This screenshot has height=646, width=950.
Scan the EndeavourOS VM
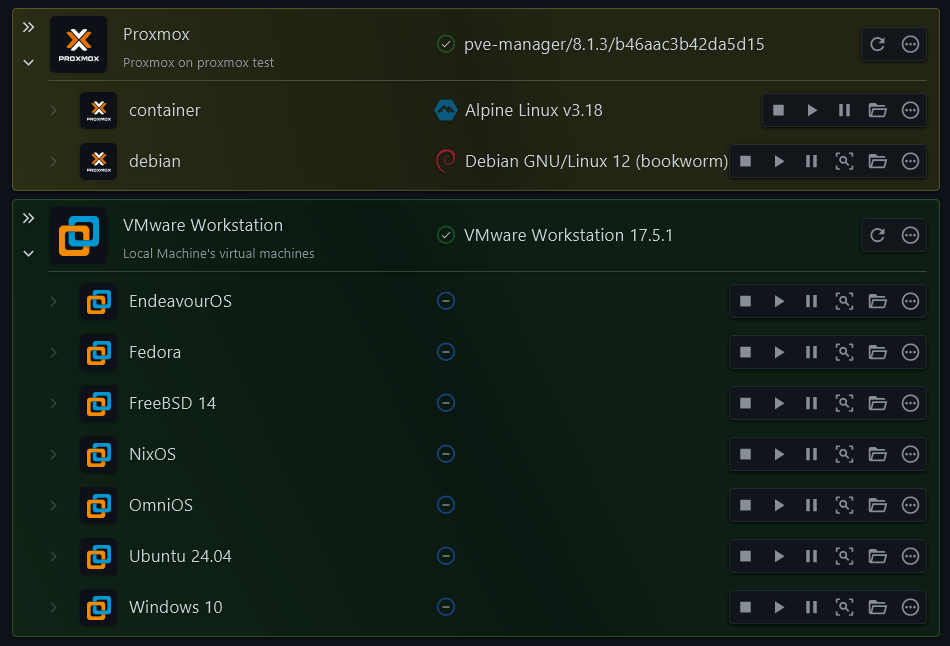coord(845,301)
